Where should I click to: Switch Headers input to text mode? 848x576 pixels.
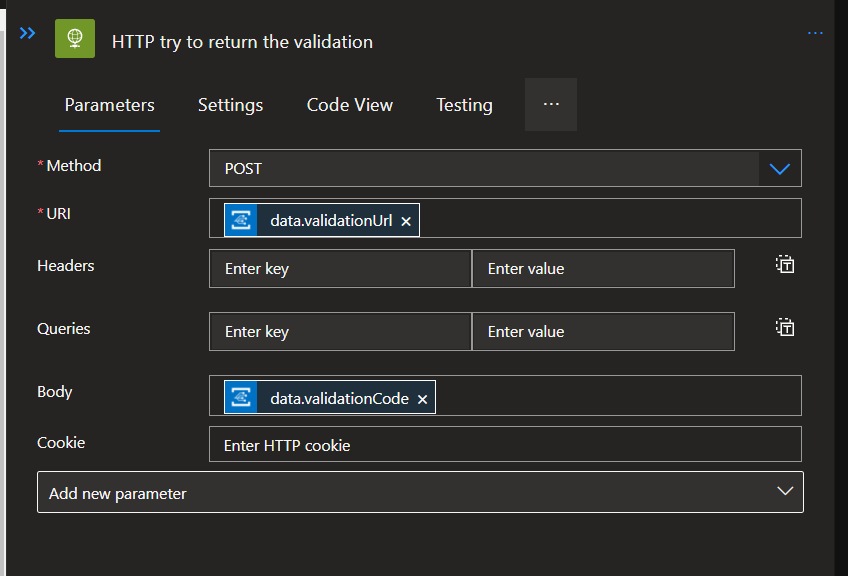785,264
